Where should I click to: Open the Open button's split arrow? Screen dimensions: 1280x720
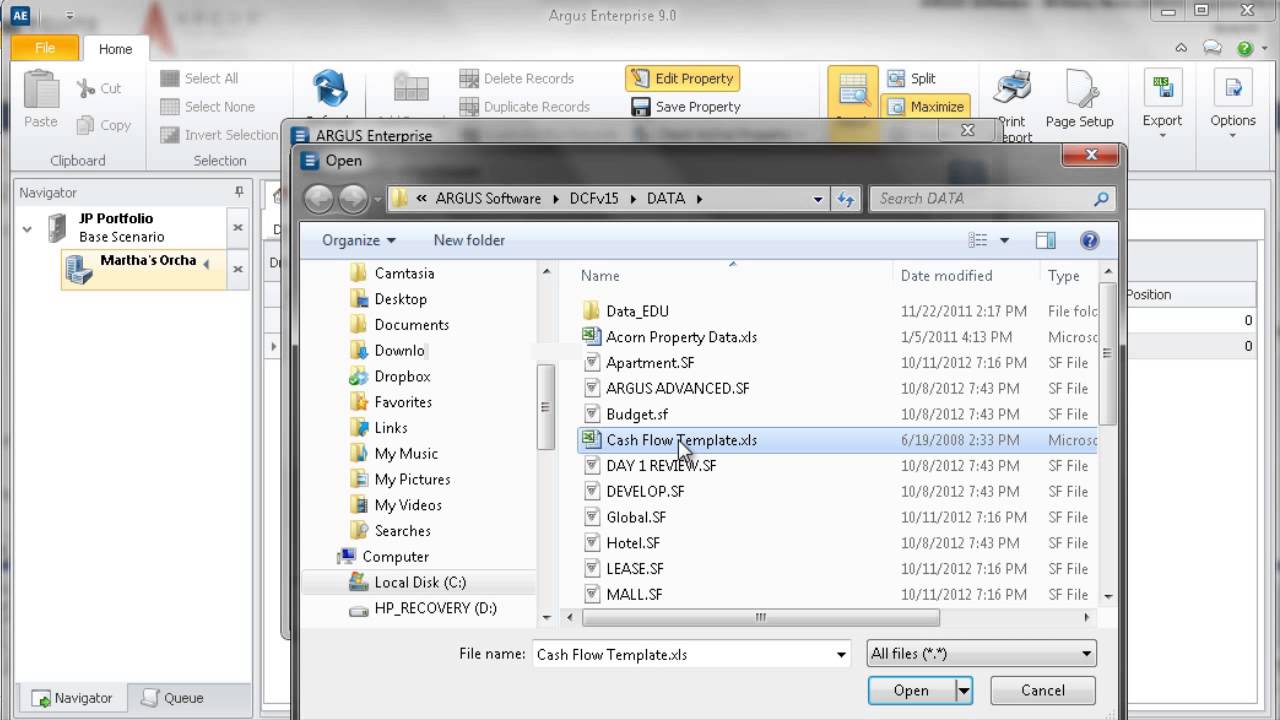tap(964, 690)
